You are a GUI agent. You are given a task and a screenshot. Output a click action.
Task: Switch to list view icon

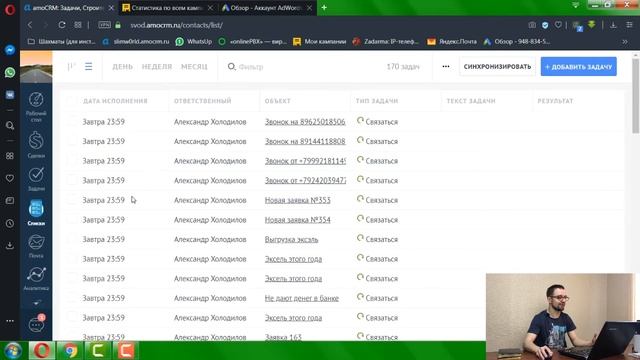[89, 67]
